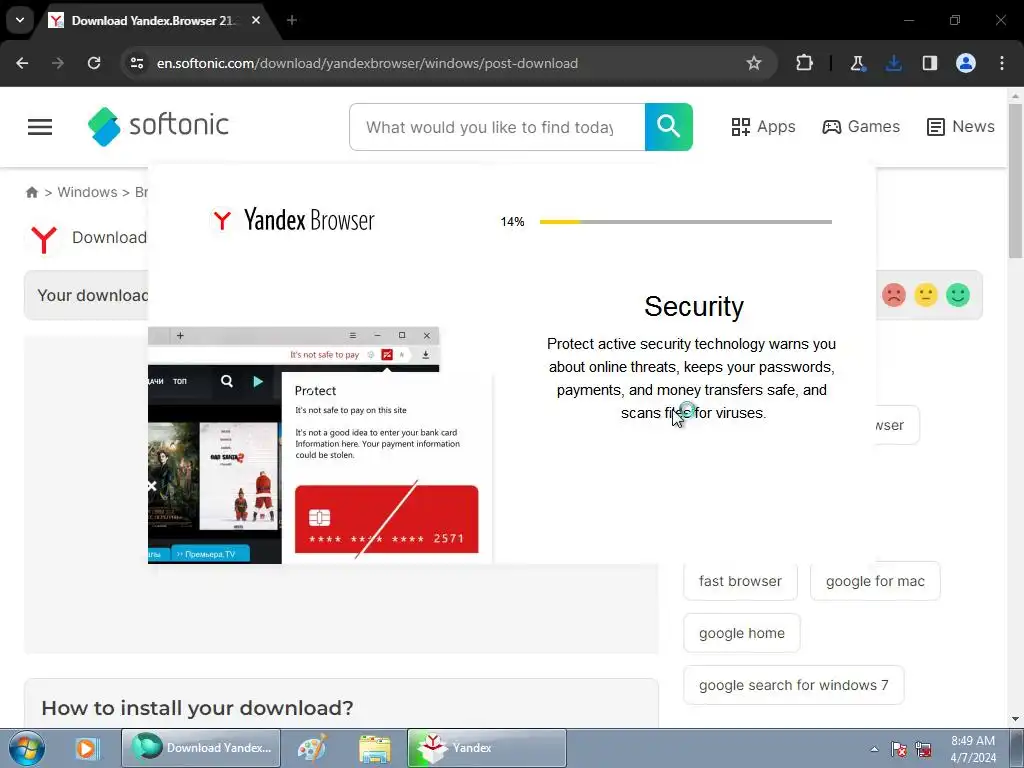Click the browser back arrow
This screenshot has height=768, width=1024.
pos(22,63)
